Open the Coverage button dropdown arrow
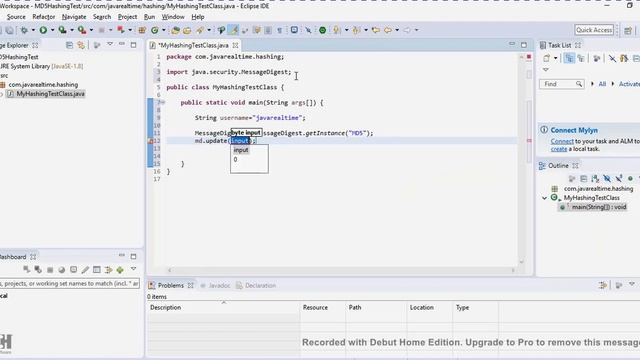Image resolution: width=640 pixels, height=360 pixels. (71, 30)
